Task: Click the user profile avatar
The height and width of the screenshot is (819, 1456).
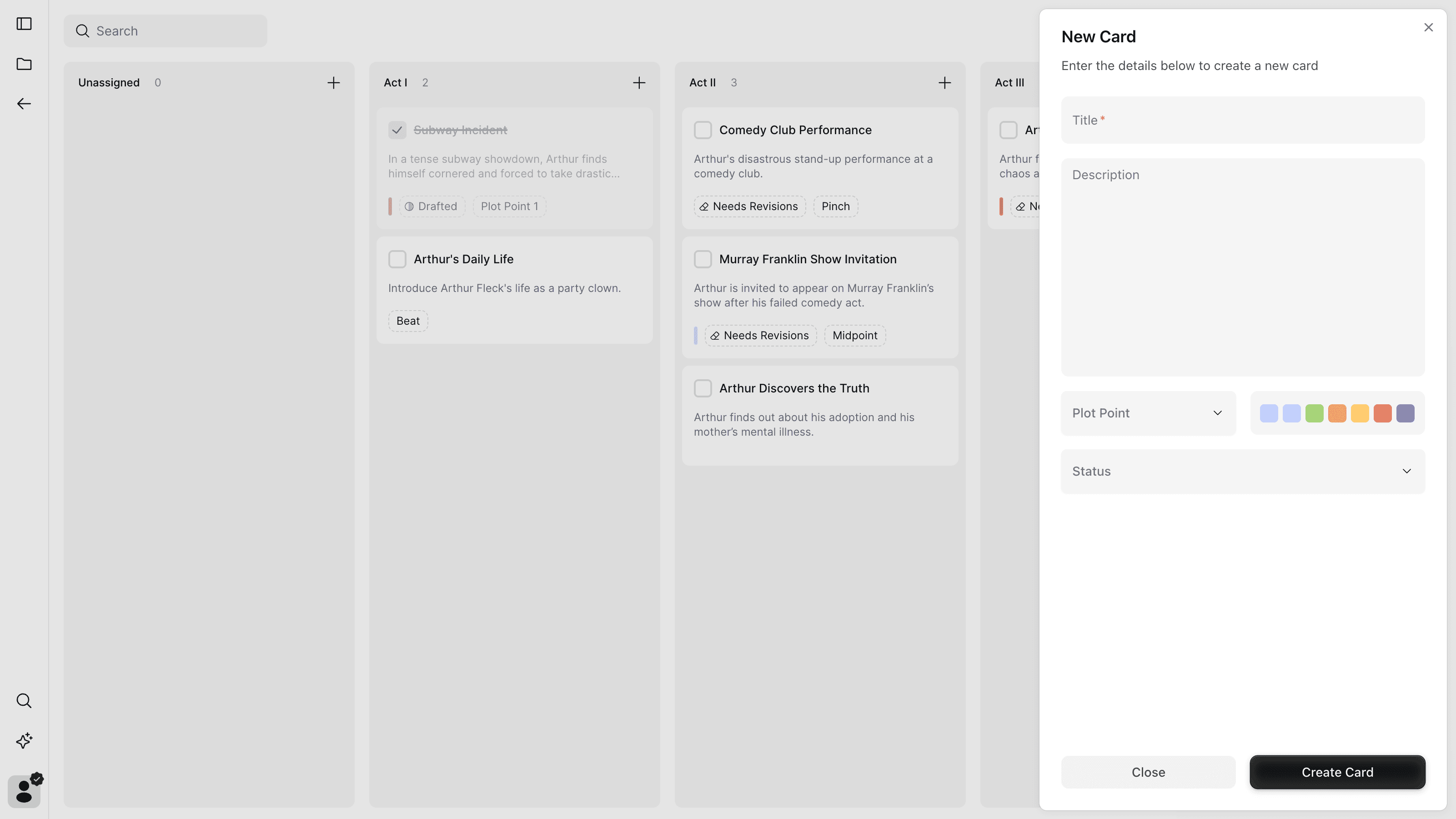Action: 24,791
